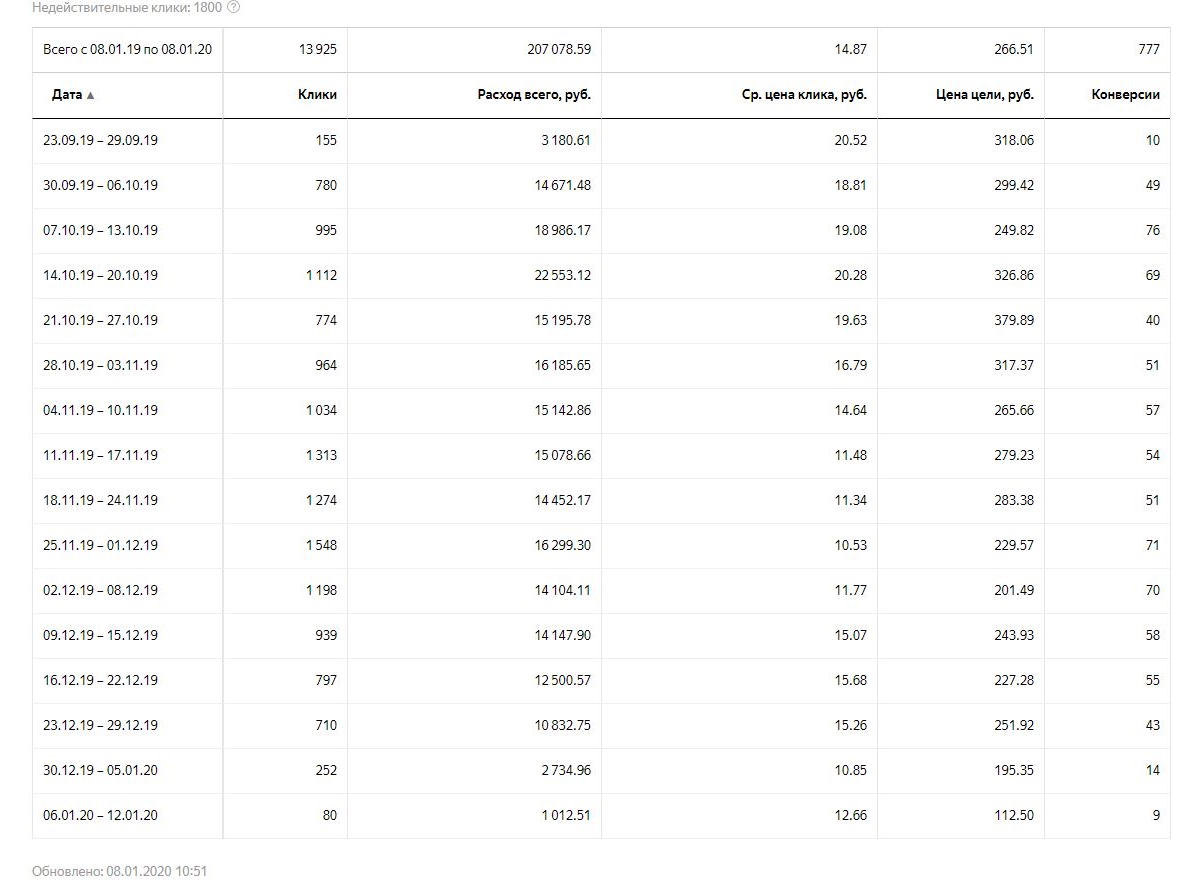Click the 25.11.19 – 01.12.19 date cell
Screen dimensions: 1200x885
pyautogui.click(x=100, y=546)
